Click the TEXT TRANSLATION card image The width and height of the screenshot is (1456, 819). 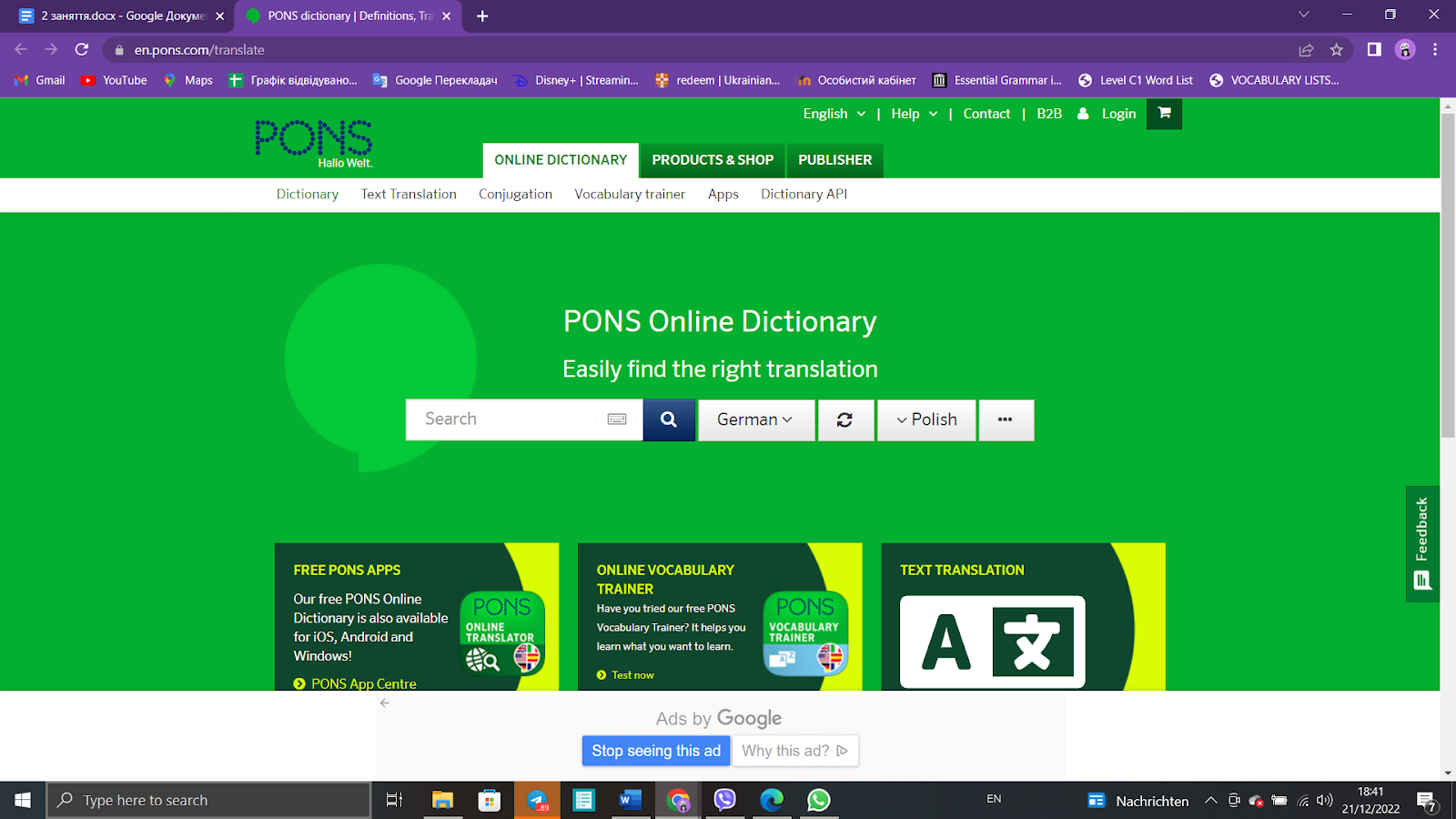992,642
